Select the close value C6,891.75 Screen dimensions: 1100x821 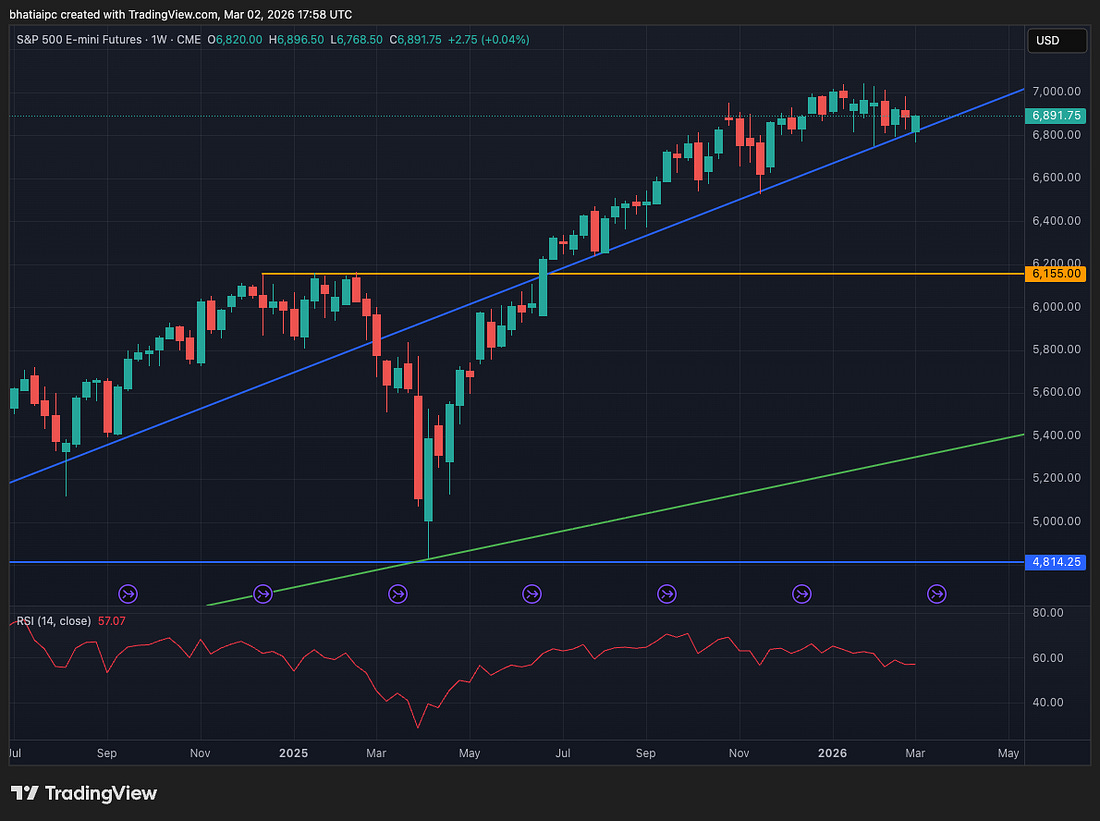[x=416, y=40]
